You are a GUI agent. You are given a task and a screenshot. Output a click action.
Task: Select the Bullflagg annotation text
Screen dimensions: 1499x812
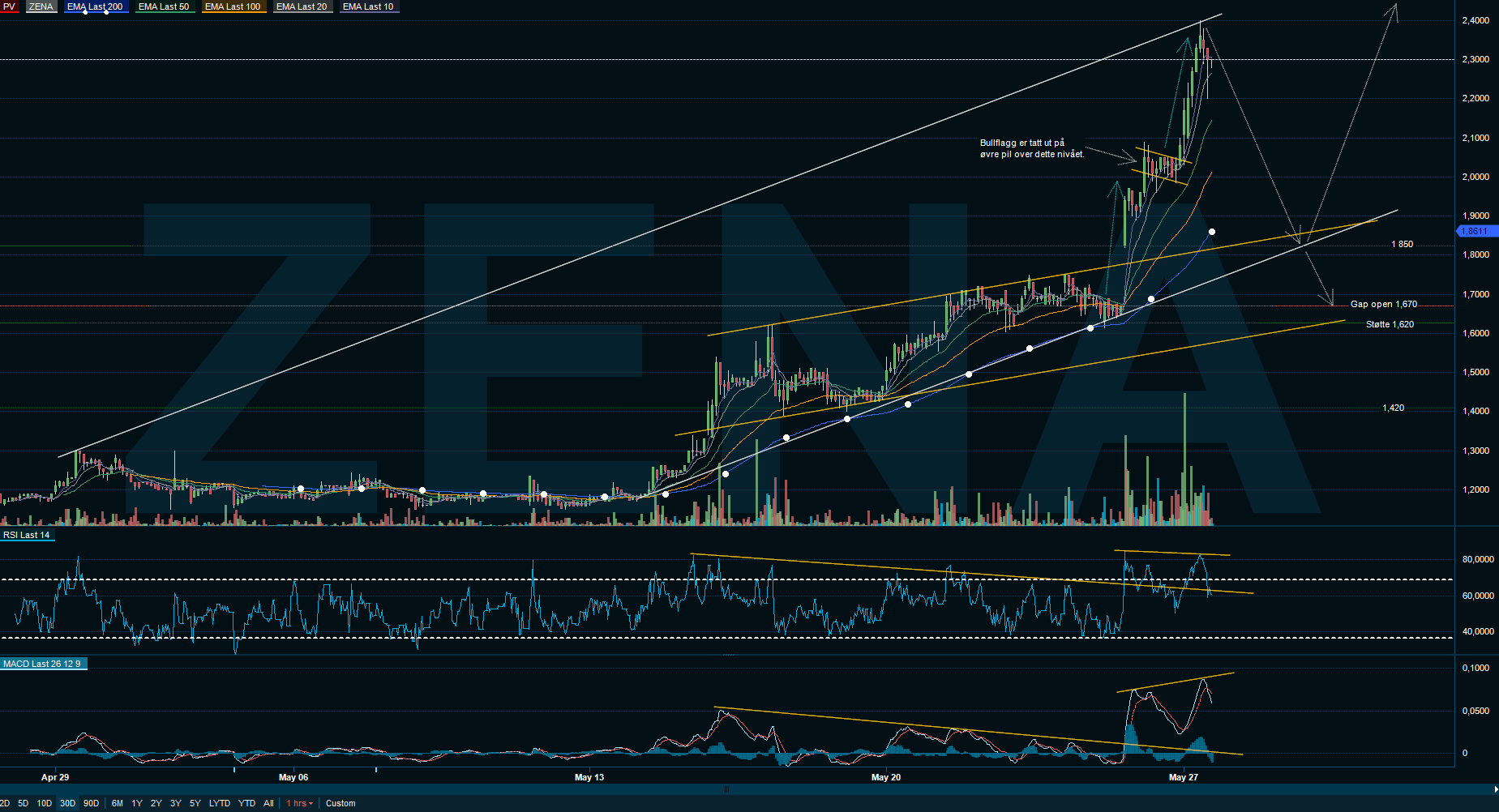pyautogui.click(x=1031, y=148)
